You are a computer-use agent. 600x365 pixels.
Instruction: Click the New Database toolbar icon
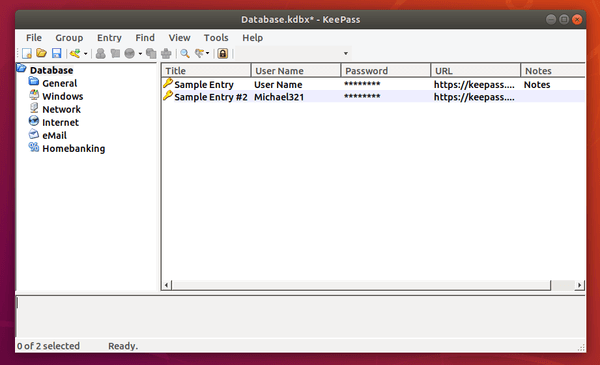[x=27, y=53]
